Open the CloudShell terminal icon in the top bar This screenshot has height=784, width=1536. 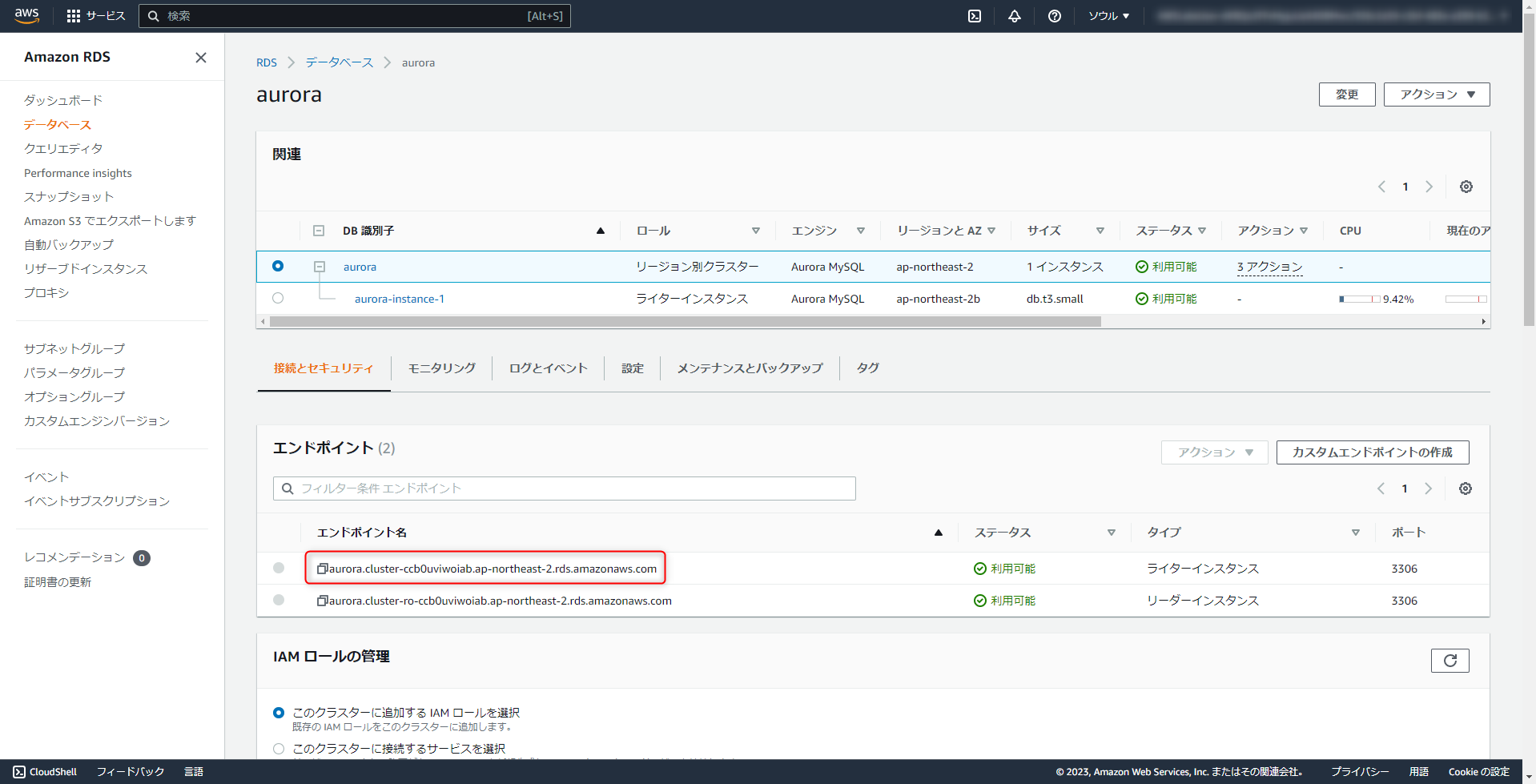coord(974,15)
